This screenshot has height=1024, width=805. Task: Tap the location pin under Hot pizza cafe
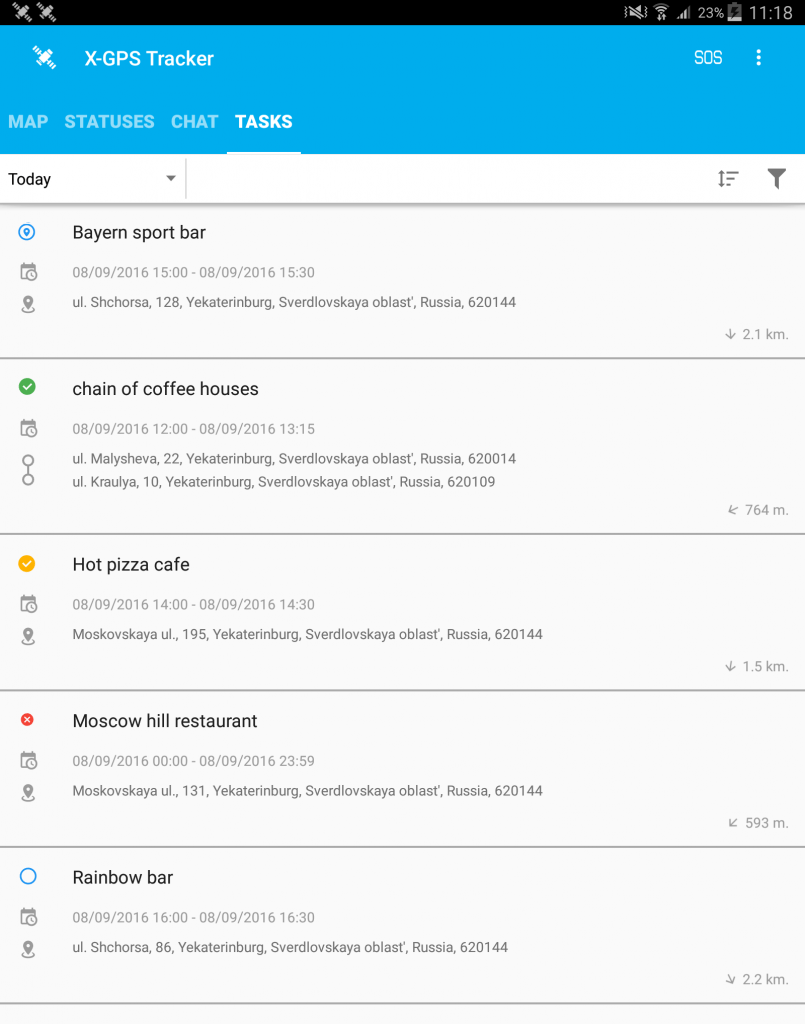click(29, 635)
